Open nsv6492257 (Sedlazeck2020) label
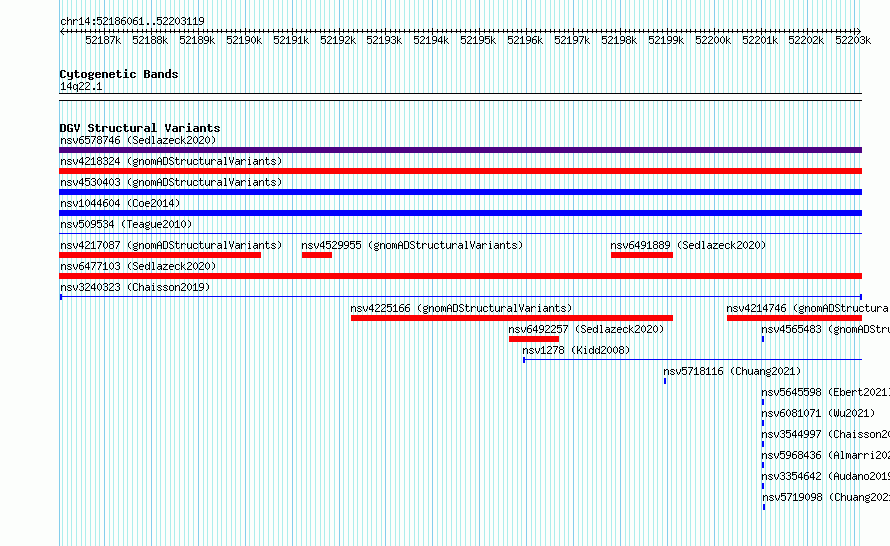The width and height of the screenshot is (890, 546). pyautogui.click(x=586, y=329)
